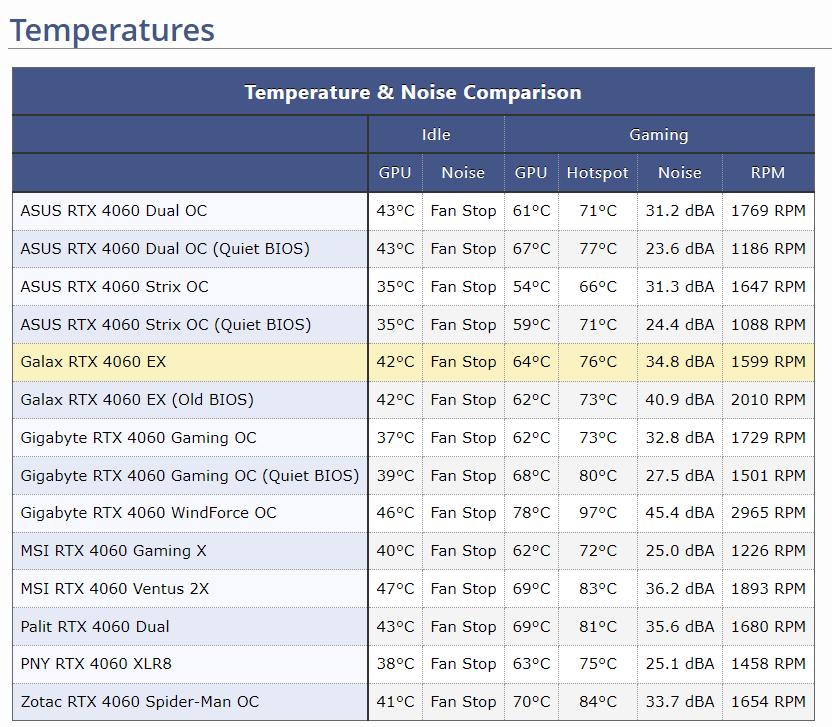Click the 1729 RPM value

coord(768,438)
